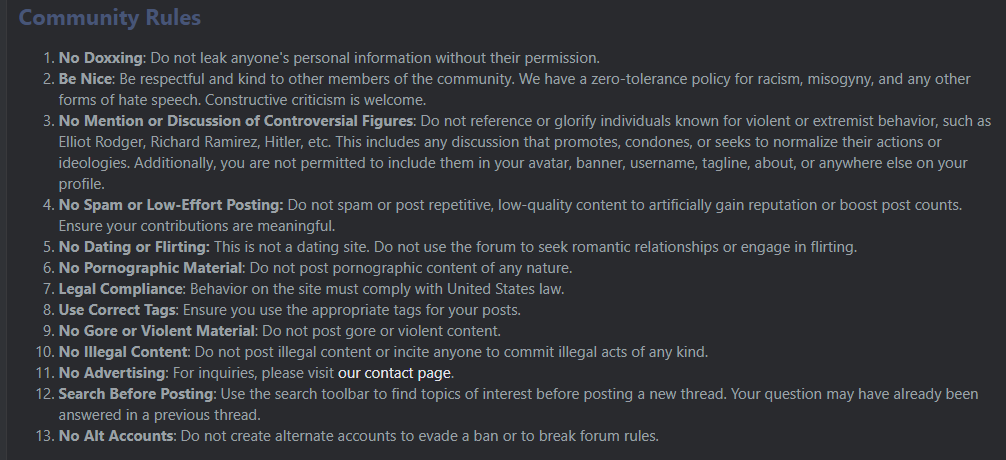Open the "our contact page" link

(394, 373)
